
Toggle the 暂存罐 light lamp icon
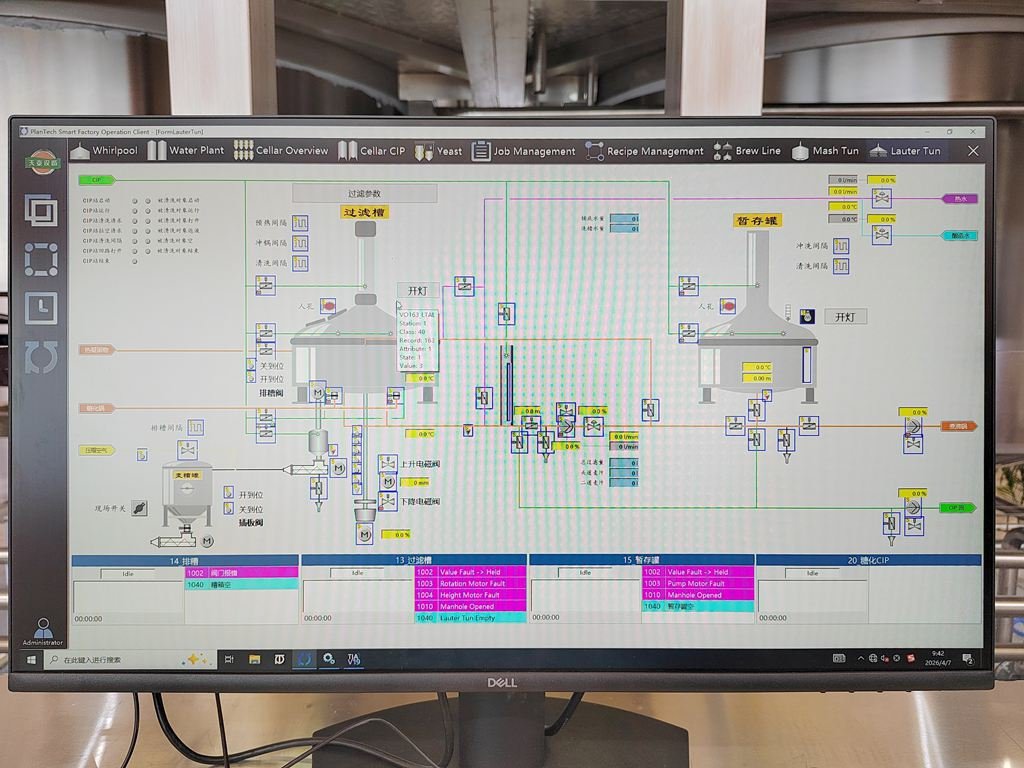tap(807, 316)
